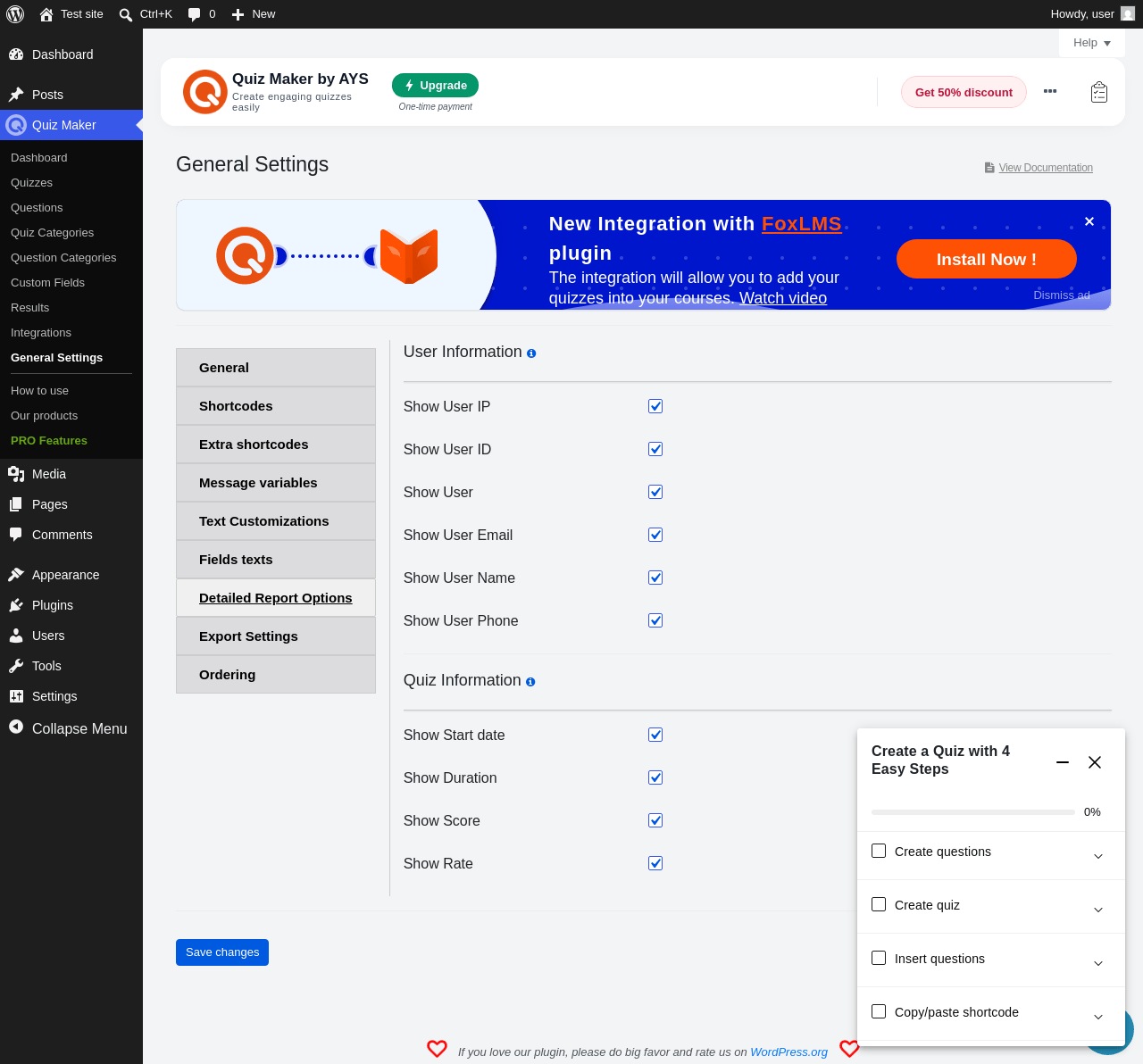
Task: Click the Users icon in sidebar
Action: (x=16, y=636)
